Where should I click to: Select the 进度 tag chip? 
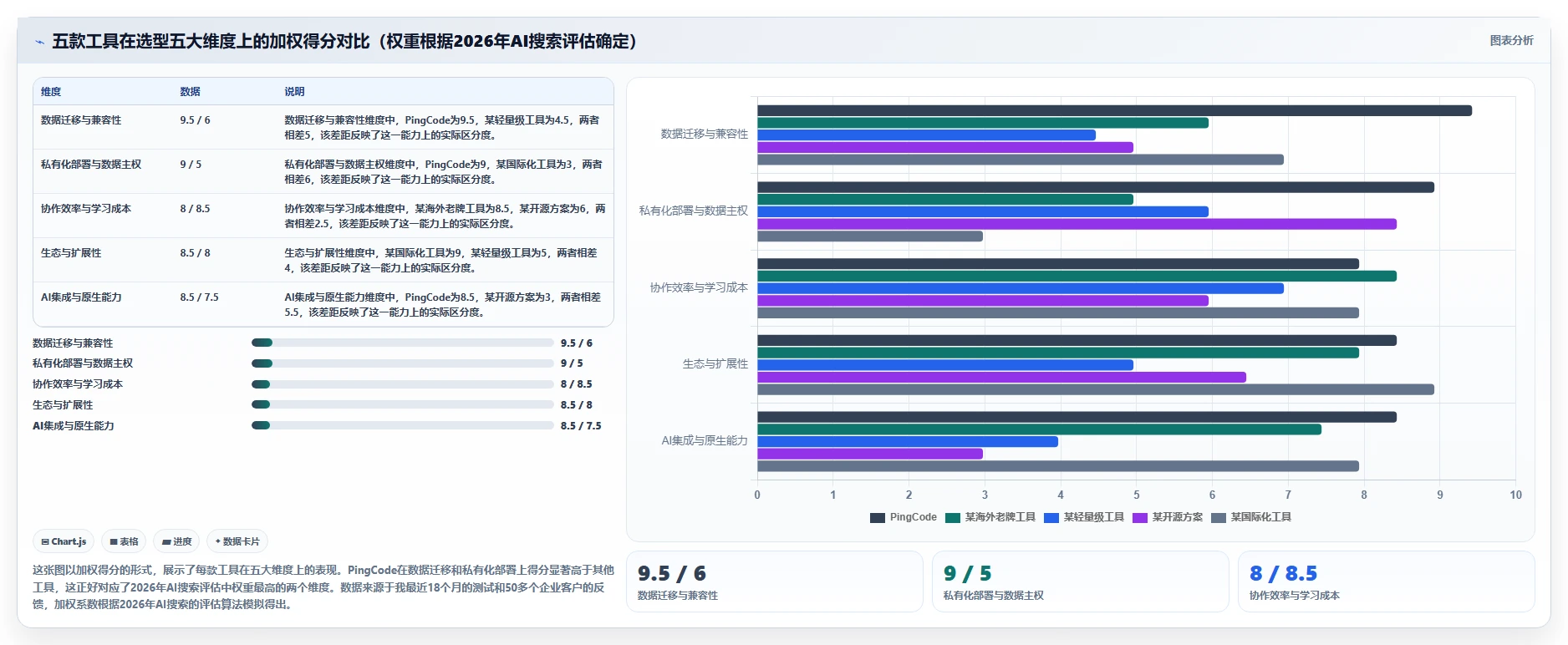176,541
